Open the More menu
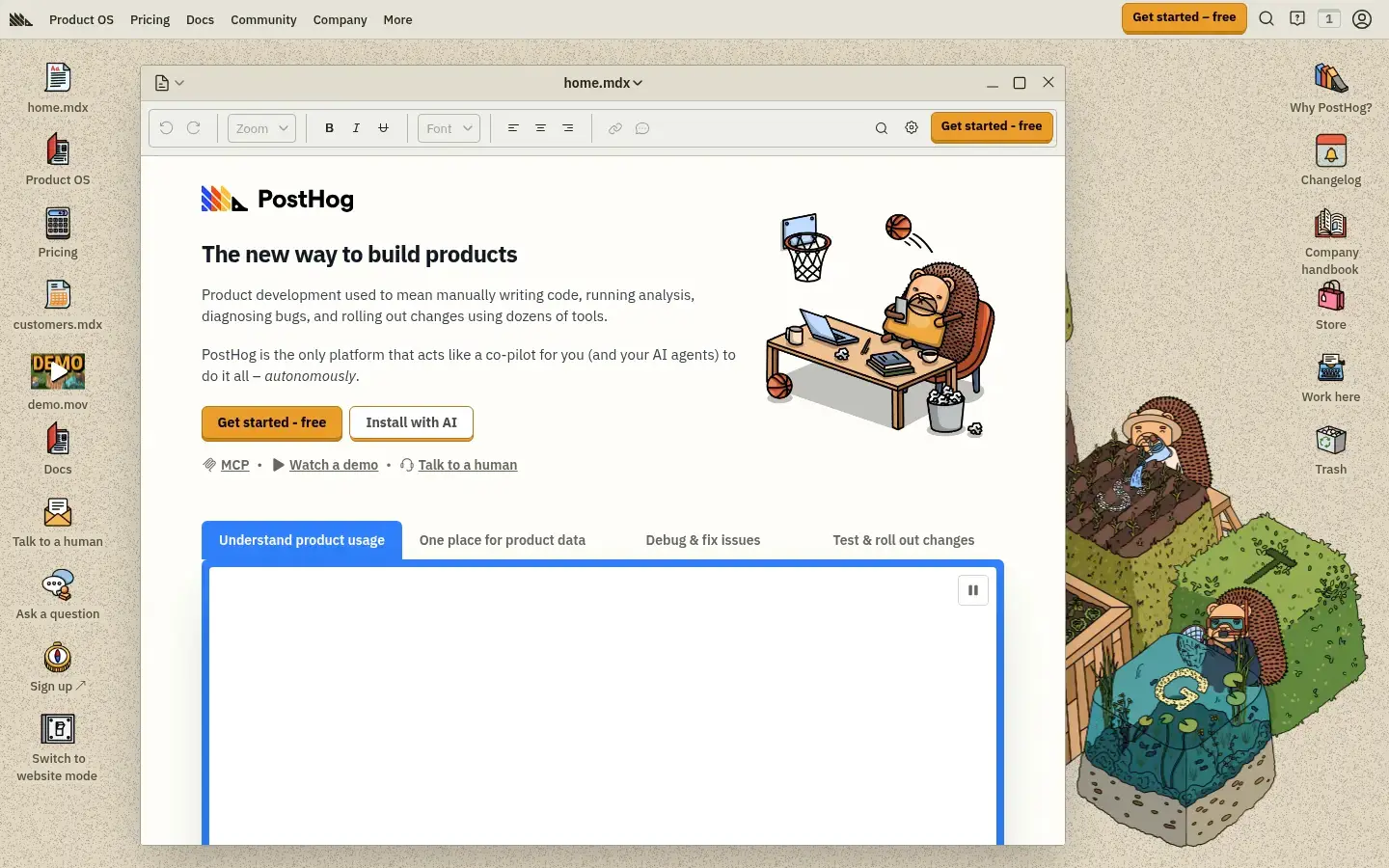 click(x=397, y=19)
